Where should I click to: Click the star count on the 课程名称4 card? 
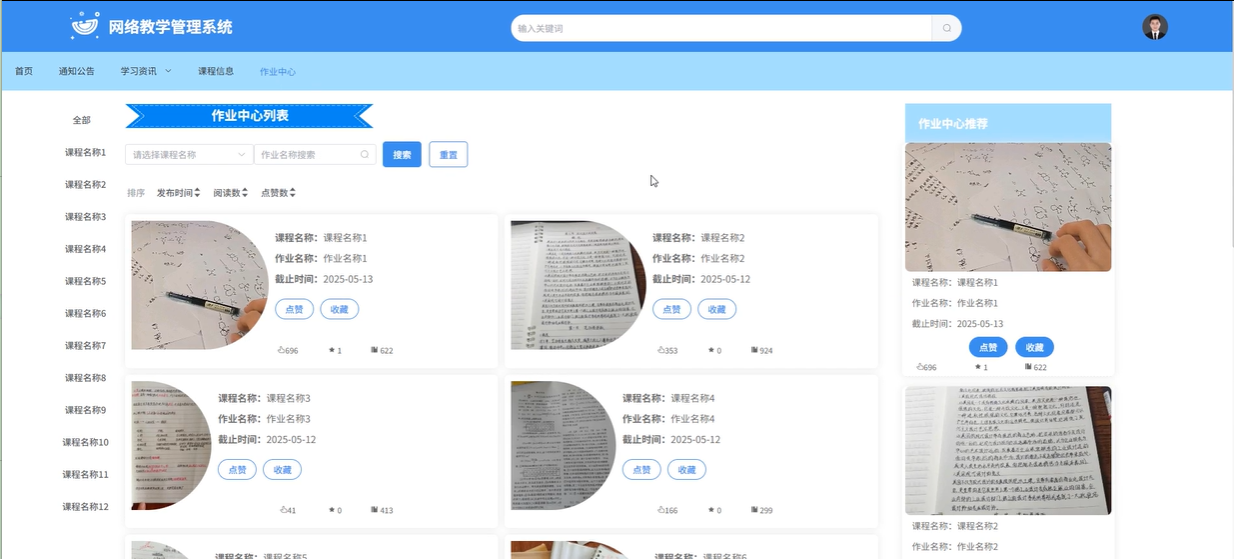[715, 510]
